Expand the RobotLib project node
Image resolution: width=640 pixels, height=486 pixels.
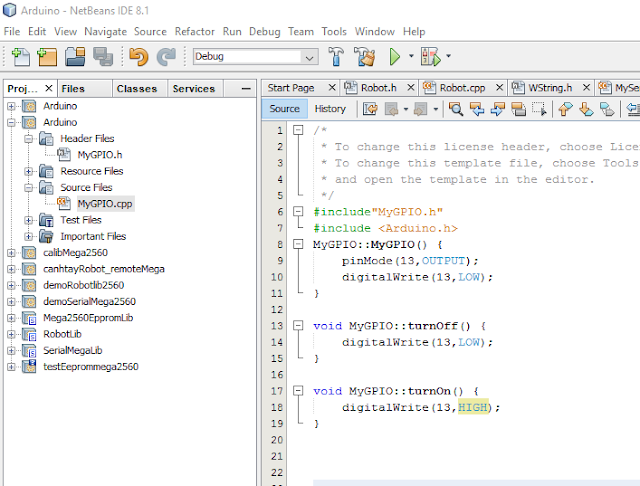pyautogui.click(x=11, y=335)
